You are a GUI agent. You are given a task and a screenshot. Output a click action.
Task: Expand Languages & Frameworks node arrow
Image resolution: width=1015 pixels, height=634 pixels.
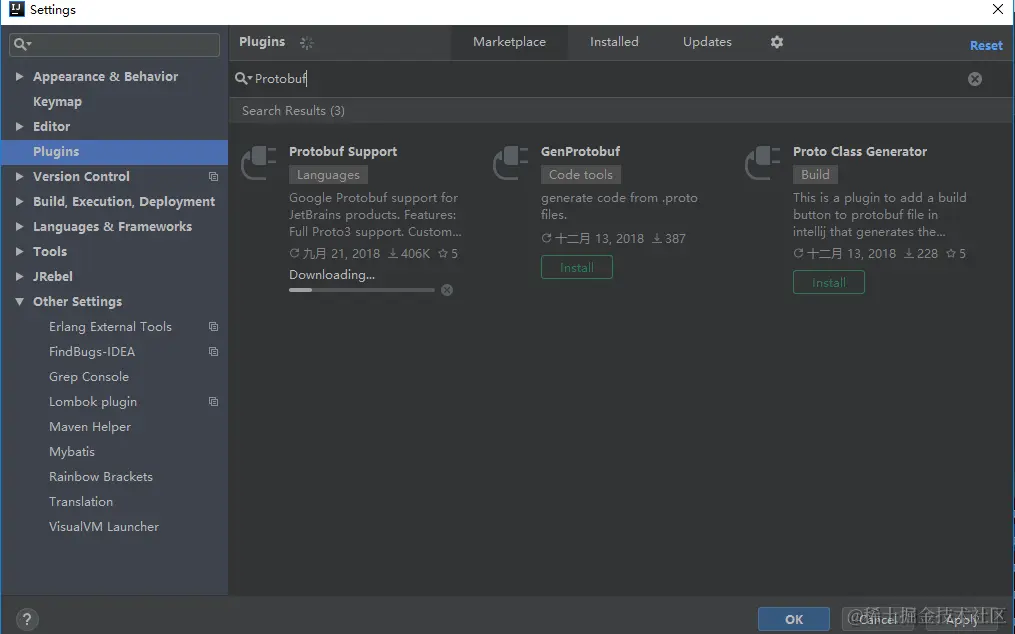[x=19, y=226]
